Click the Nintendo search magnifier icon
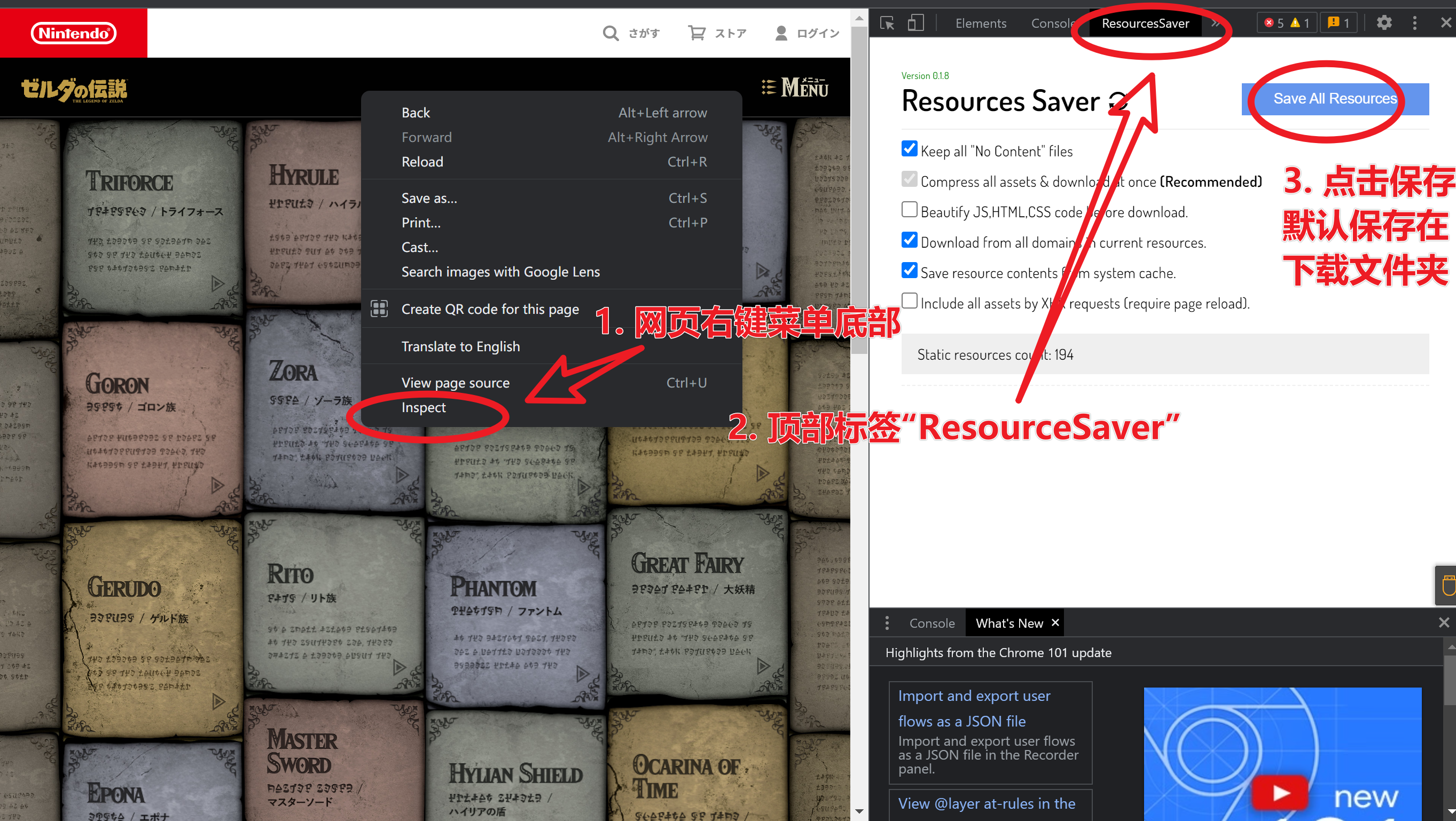The height and width of the screenshot is (821, 1456). coord(610,33)
